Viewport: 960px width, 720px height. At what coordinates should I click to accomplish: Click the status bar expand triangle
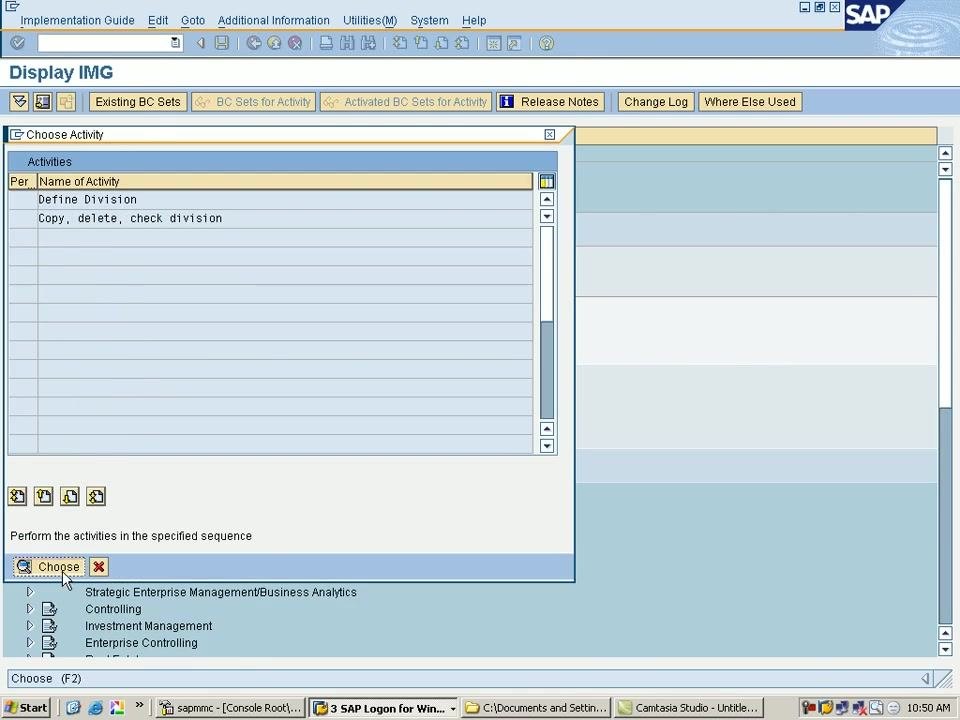point(925,678)
